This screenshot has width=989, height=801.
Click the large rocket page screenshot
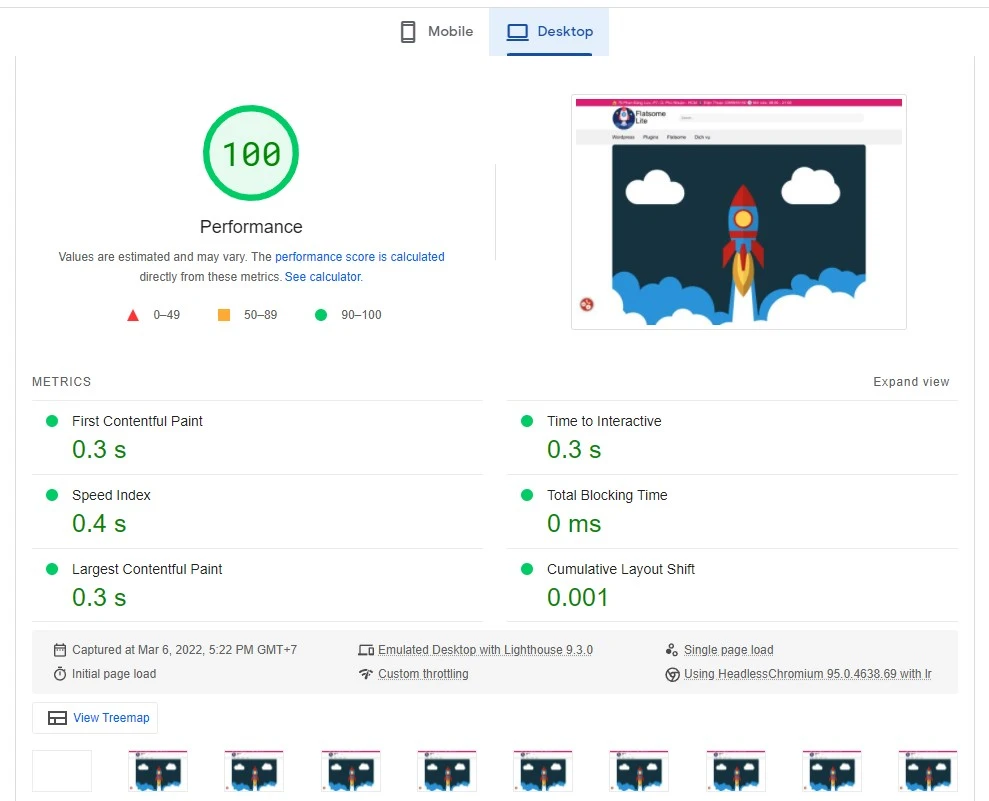tap(738, 212)
